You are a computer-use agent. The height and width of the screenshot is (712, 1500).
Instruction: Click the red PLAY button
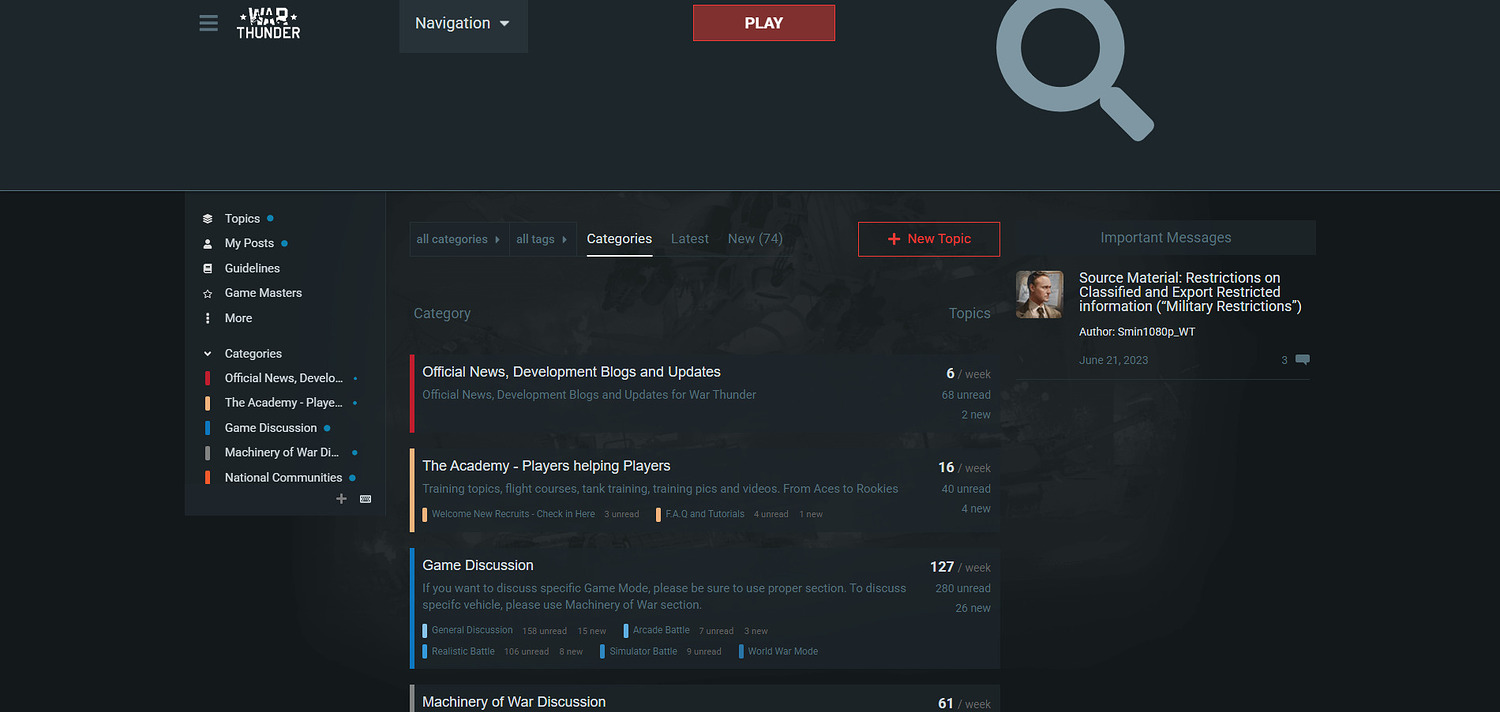764,23
